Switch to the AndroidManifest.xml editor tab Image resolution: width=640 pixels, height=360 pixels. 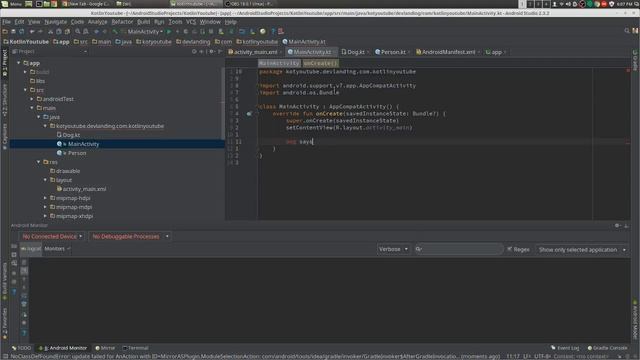(x=448, y=52)
